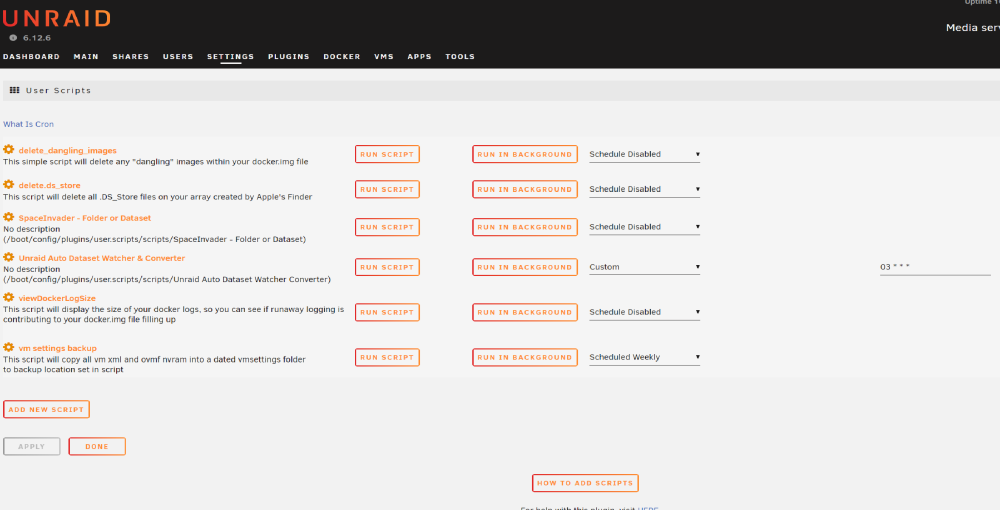The height and width of the screenshot is (510, 1000).
Task: Open Scheduled Weekly dropdown for vm settings backup
Action: click(x=644, y=358)
